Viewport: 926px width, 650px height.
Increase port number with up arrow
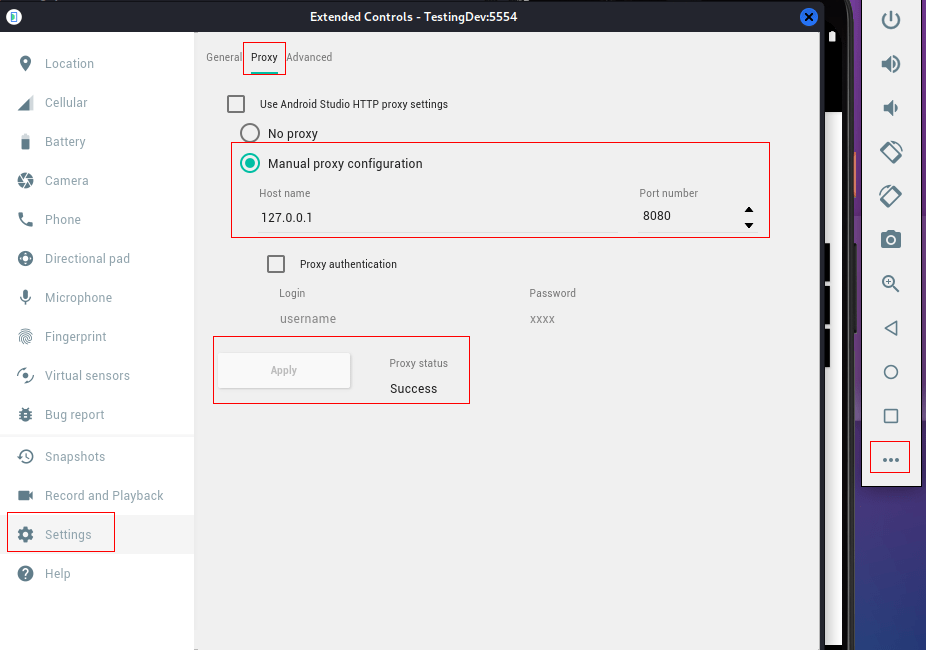tap(749, 210)
